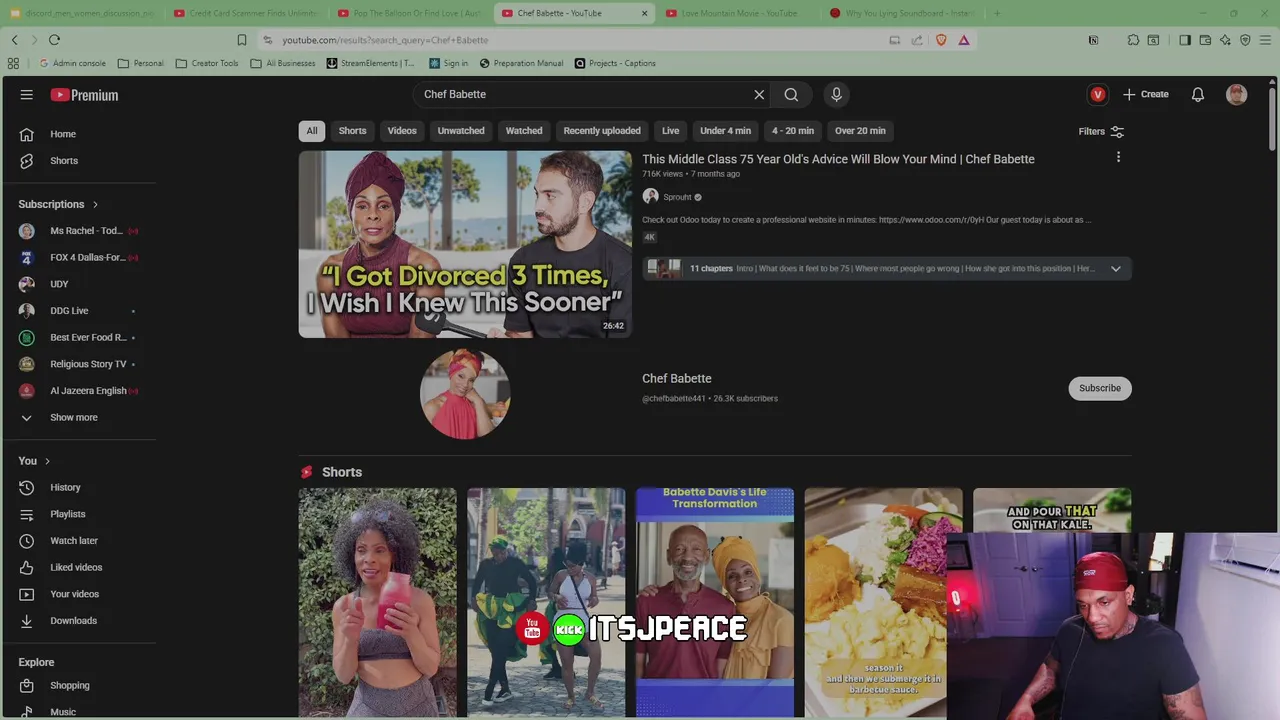This screenshot has height=720, width=1280.
Task: Click the YouTube Premium logo
Action: click(x=85, y=95)
